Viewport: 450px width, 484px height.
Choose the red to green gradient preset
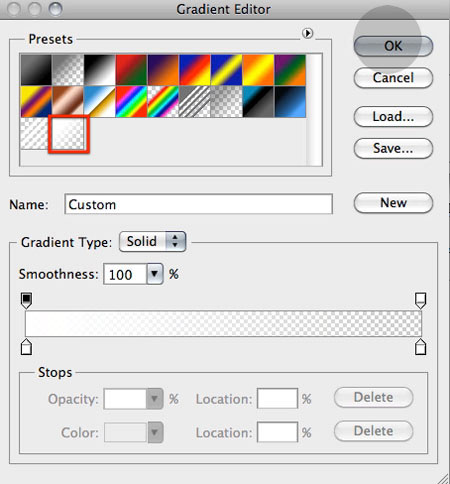(x=131, y=70)
